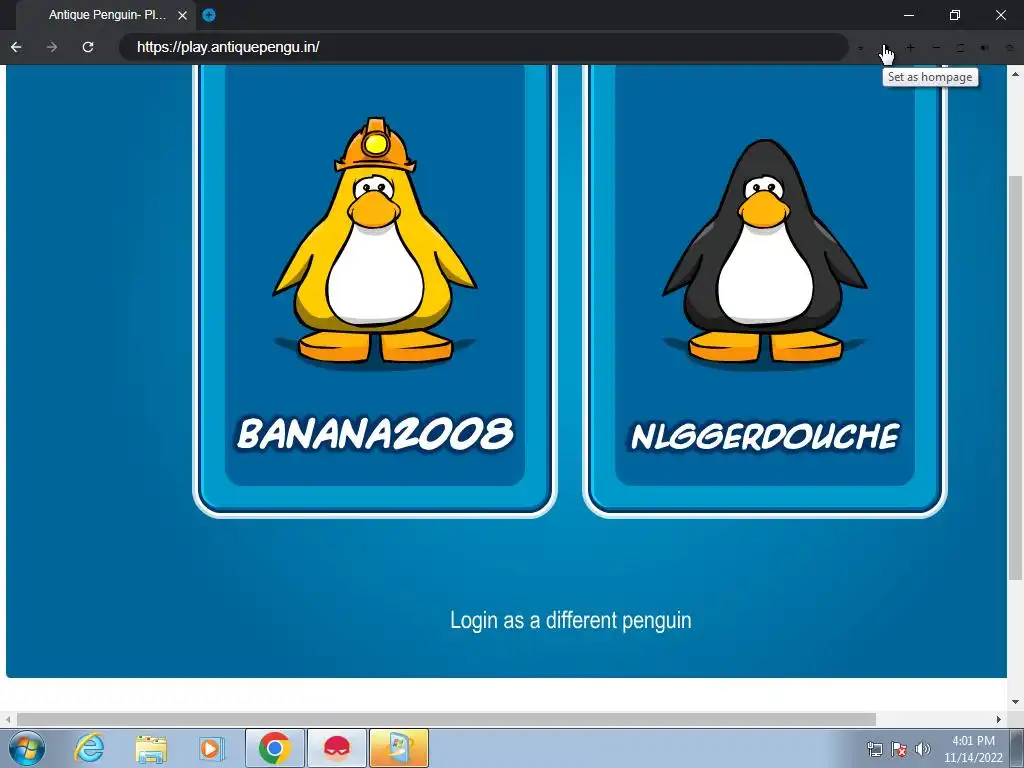The image size is (1024, 768).
Task: Minimize the browser window
Action: pos(908,15)
